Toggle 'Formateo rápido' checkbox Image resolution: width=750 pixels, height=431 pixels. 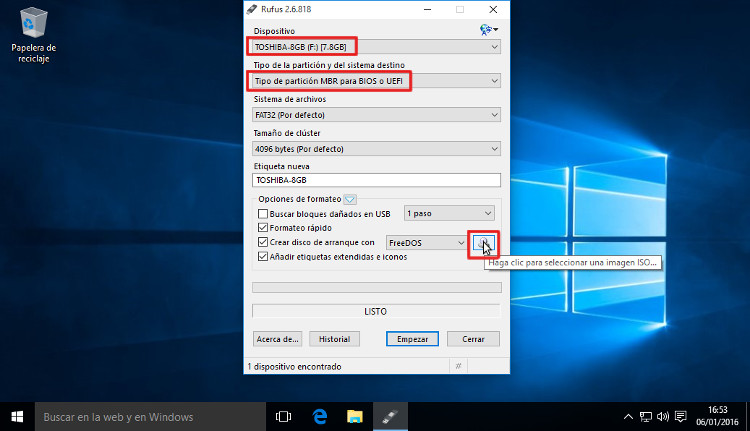click(263, 228)
